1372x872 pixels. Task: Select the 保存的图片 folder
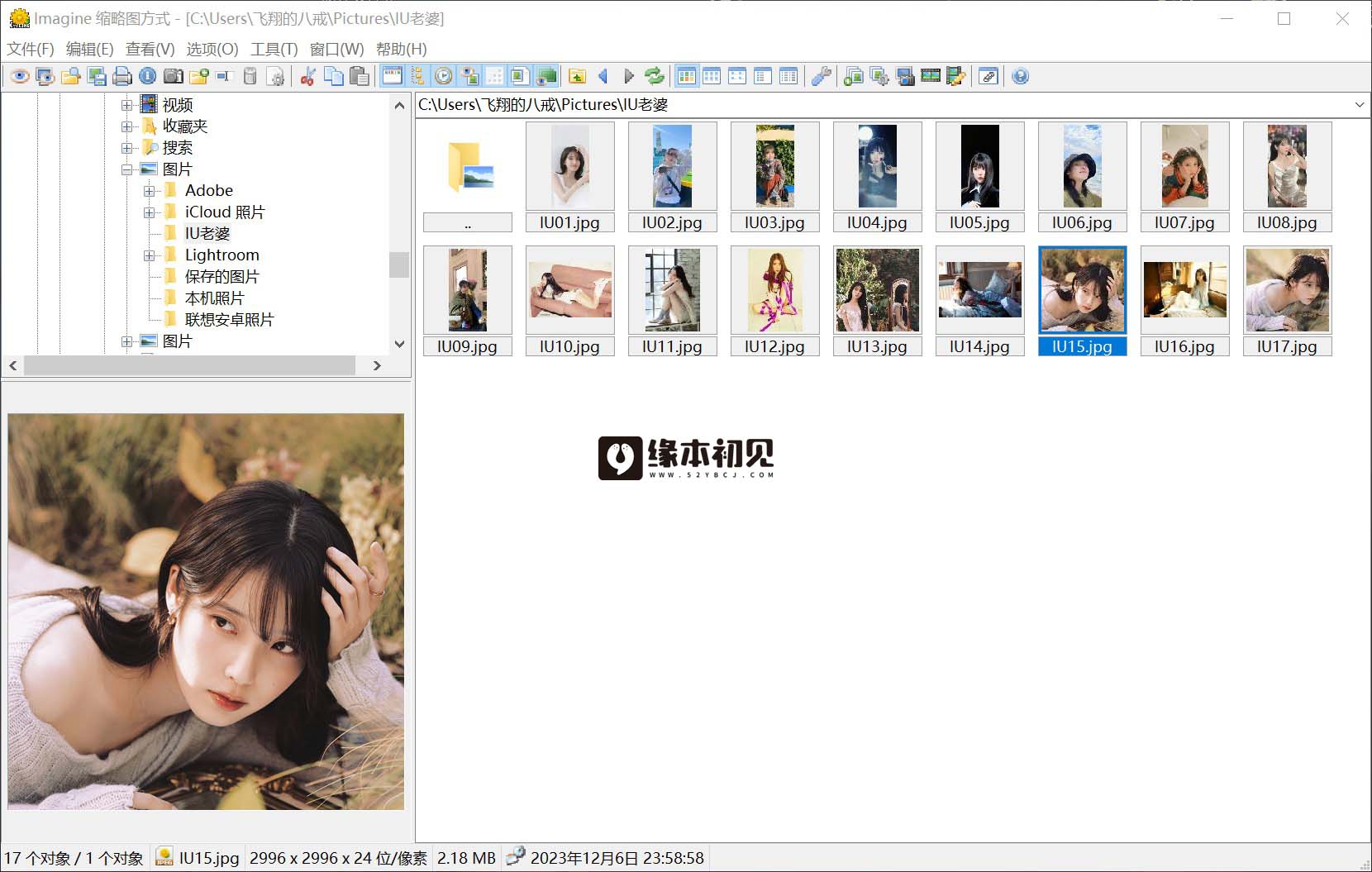pyautogui.click(x=222, y=277)
